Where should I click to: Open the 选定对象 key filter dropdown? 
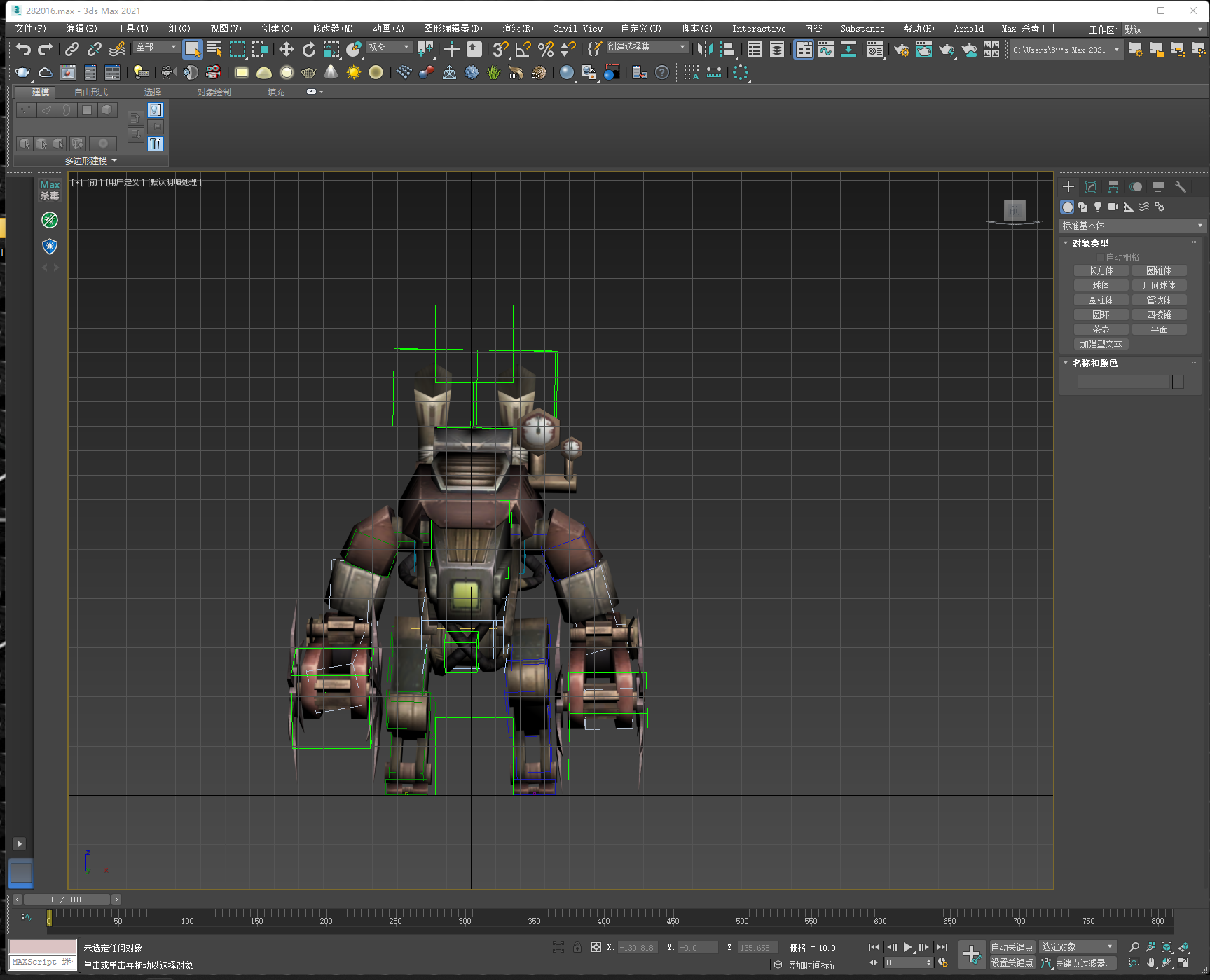1078,946
